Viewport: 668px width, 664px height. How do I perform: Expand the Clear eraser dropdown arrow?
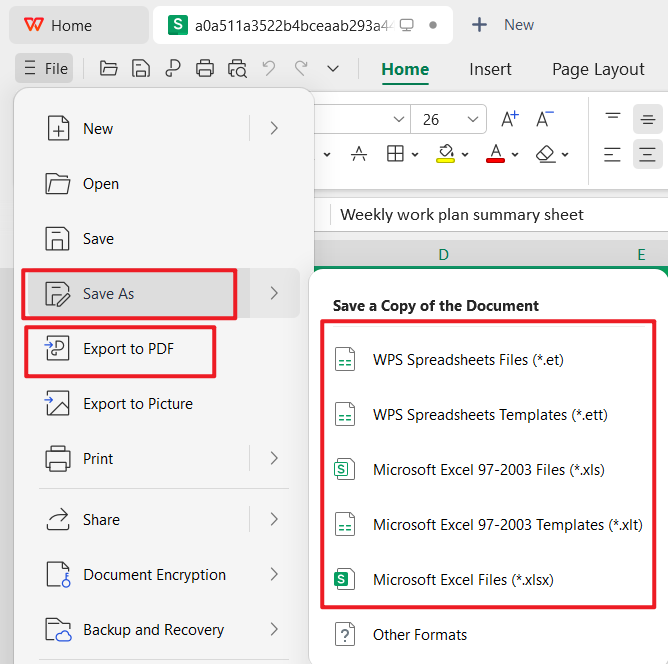click(x=565, y=155)
